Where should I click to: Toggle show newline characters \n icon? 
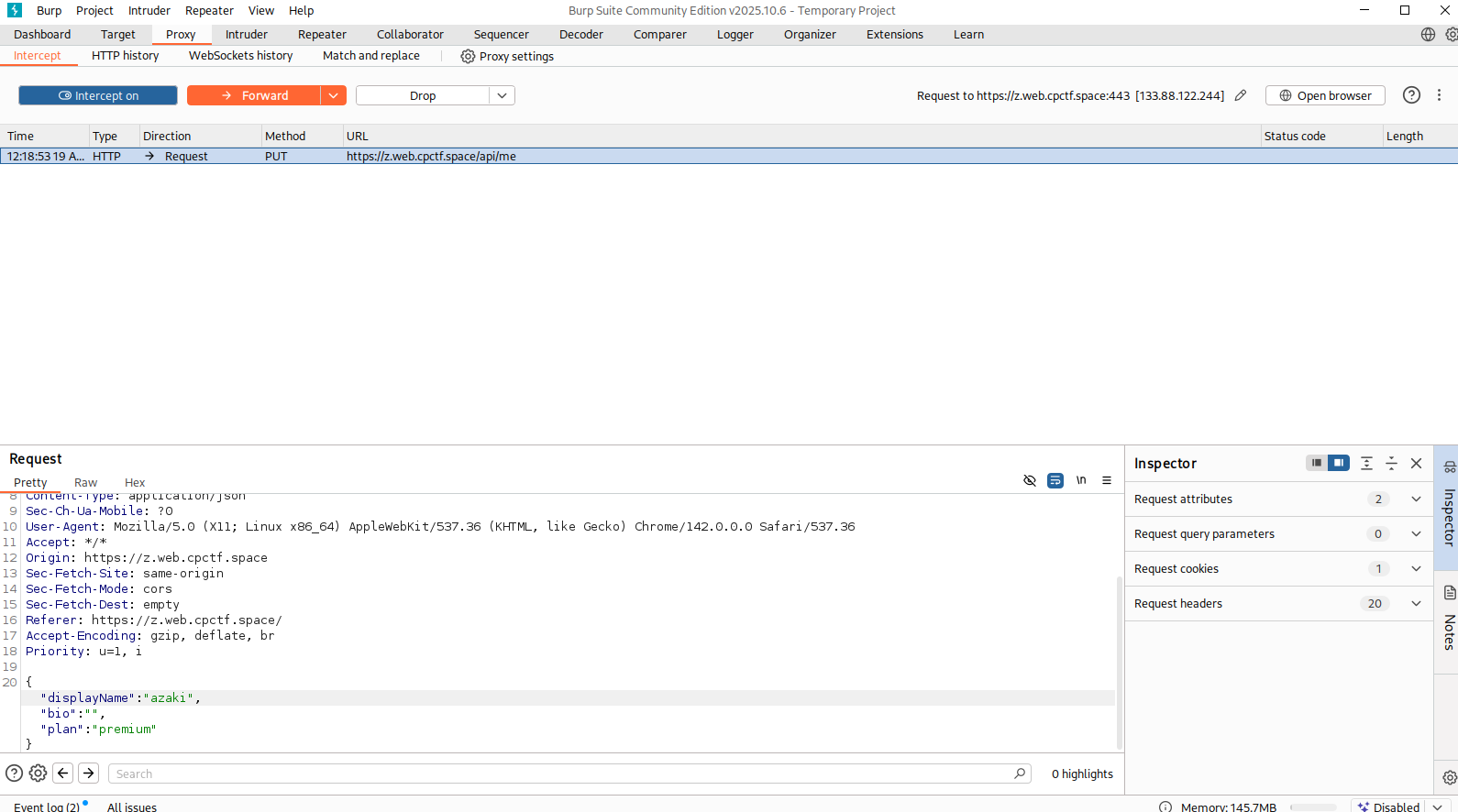coord(1081,480)
